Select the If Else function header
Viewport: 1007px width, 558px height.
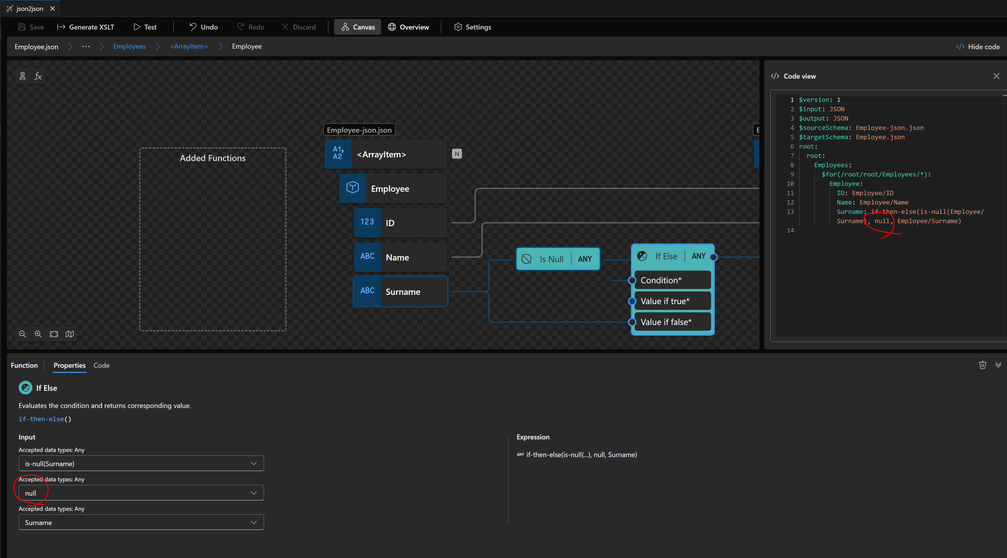click(672, 256)
